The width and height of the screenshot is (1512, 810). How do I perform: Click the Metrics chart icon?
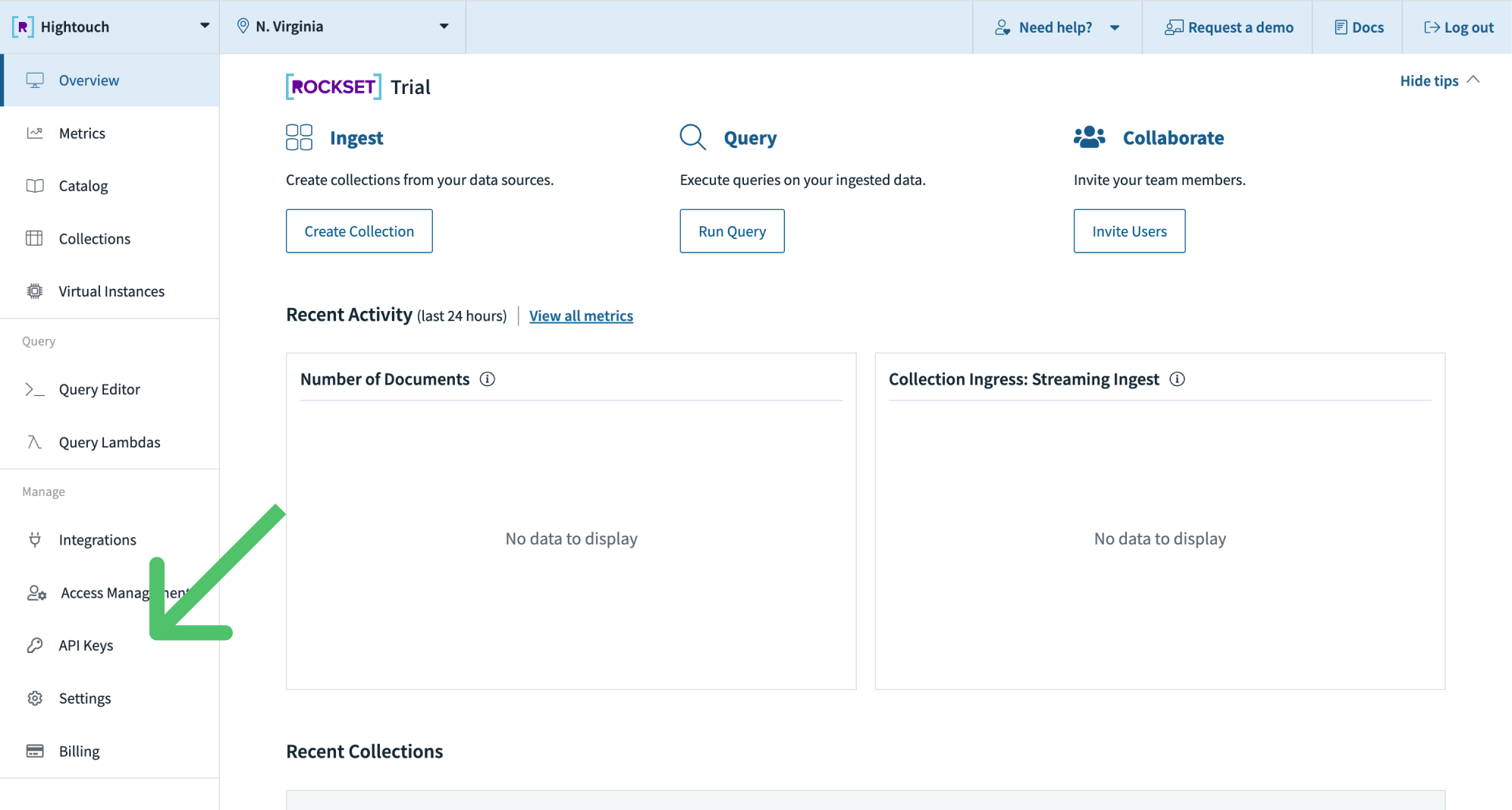pos(35,133)
